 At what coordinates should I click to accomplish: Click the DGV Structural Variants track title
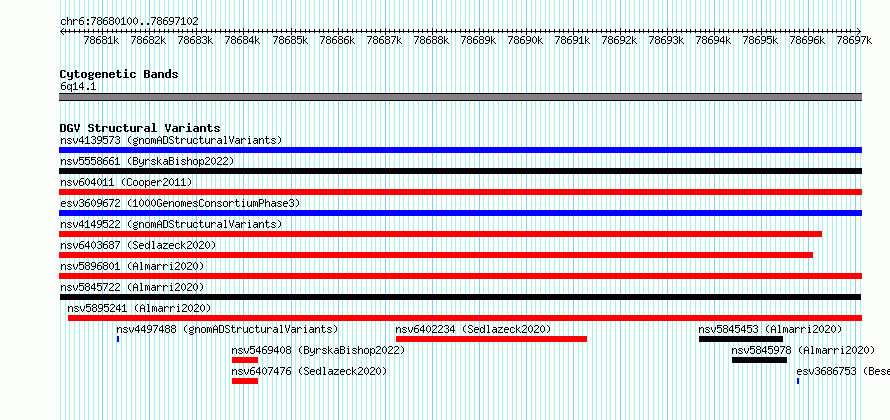pyautogui.click(x=140, y=128)
